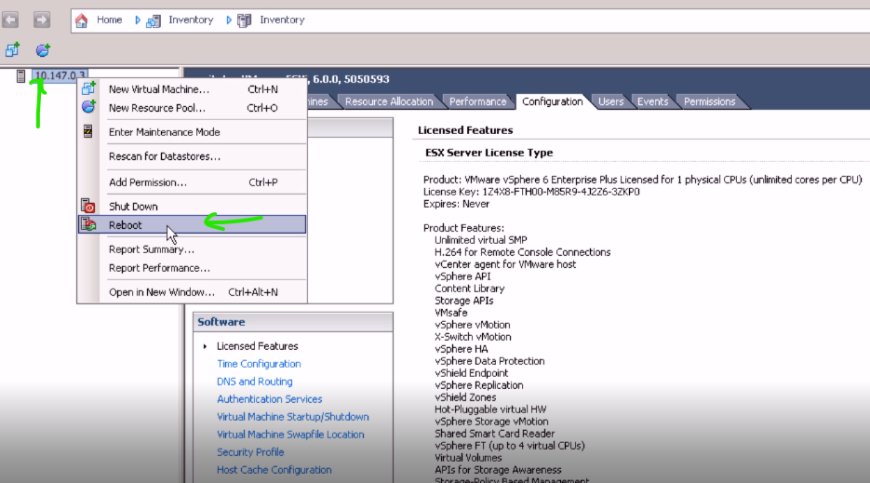
Task: Click 'Unlimited virtual SMP' feature entry
Action: (481, 240)
